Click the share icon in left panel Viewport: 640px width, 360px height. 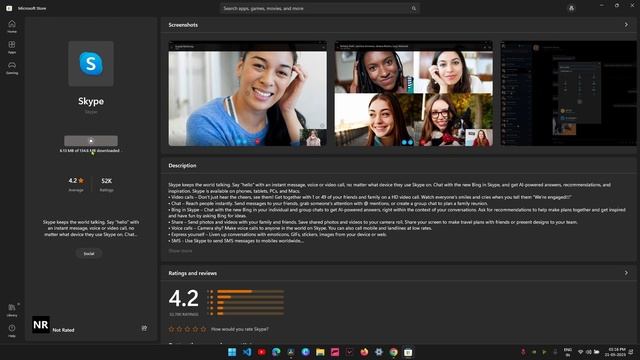pos(144,328)
